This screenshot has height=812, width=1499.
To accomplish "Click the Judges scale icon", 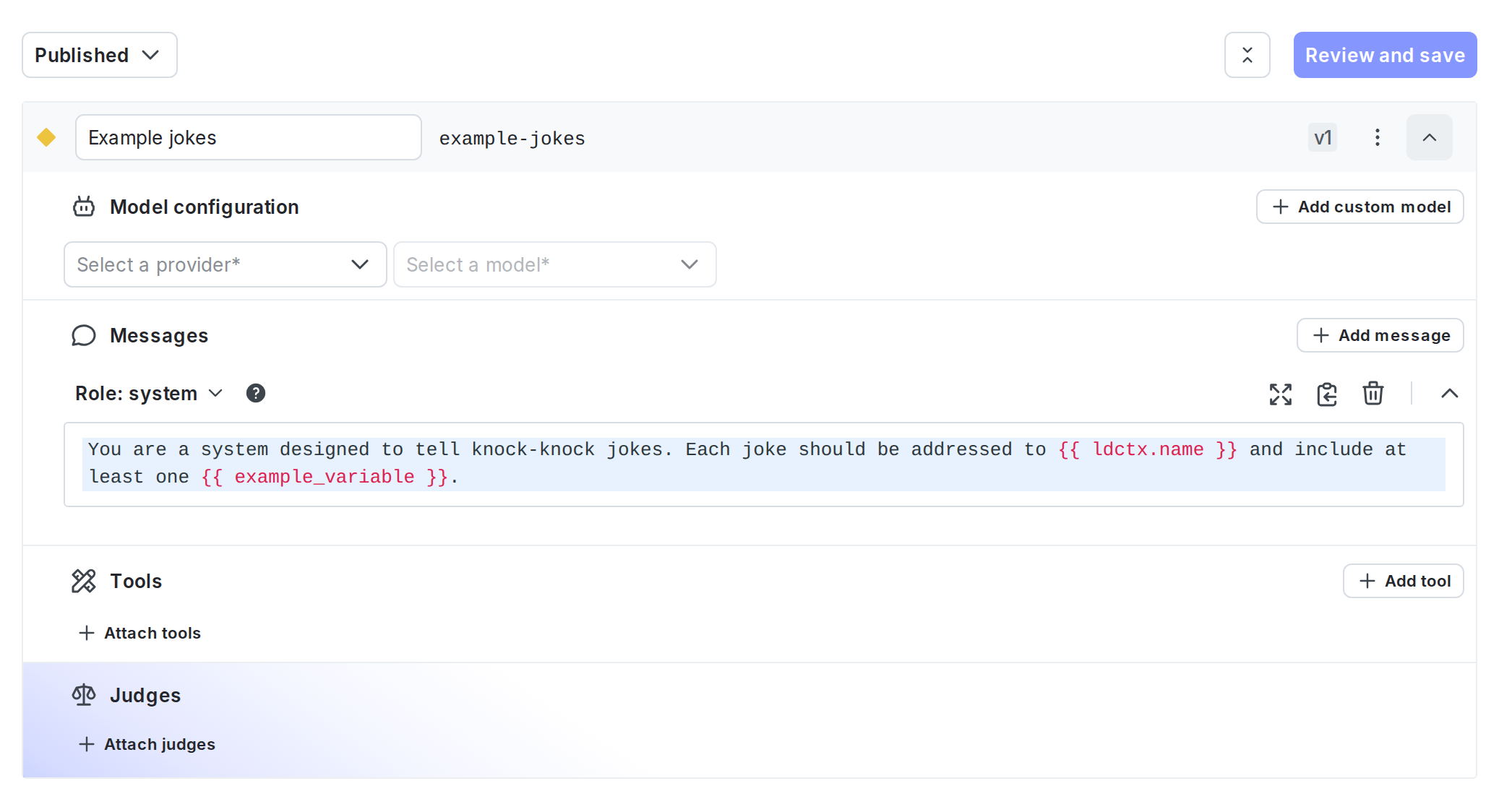I will click(84, 695).
